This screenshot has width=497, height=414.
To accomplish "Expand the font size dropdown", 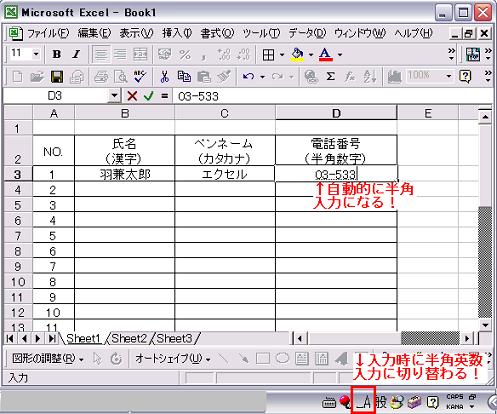I will (x=36, y=54).
